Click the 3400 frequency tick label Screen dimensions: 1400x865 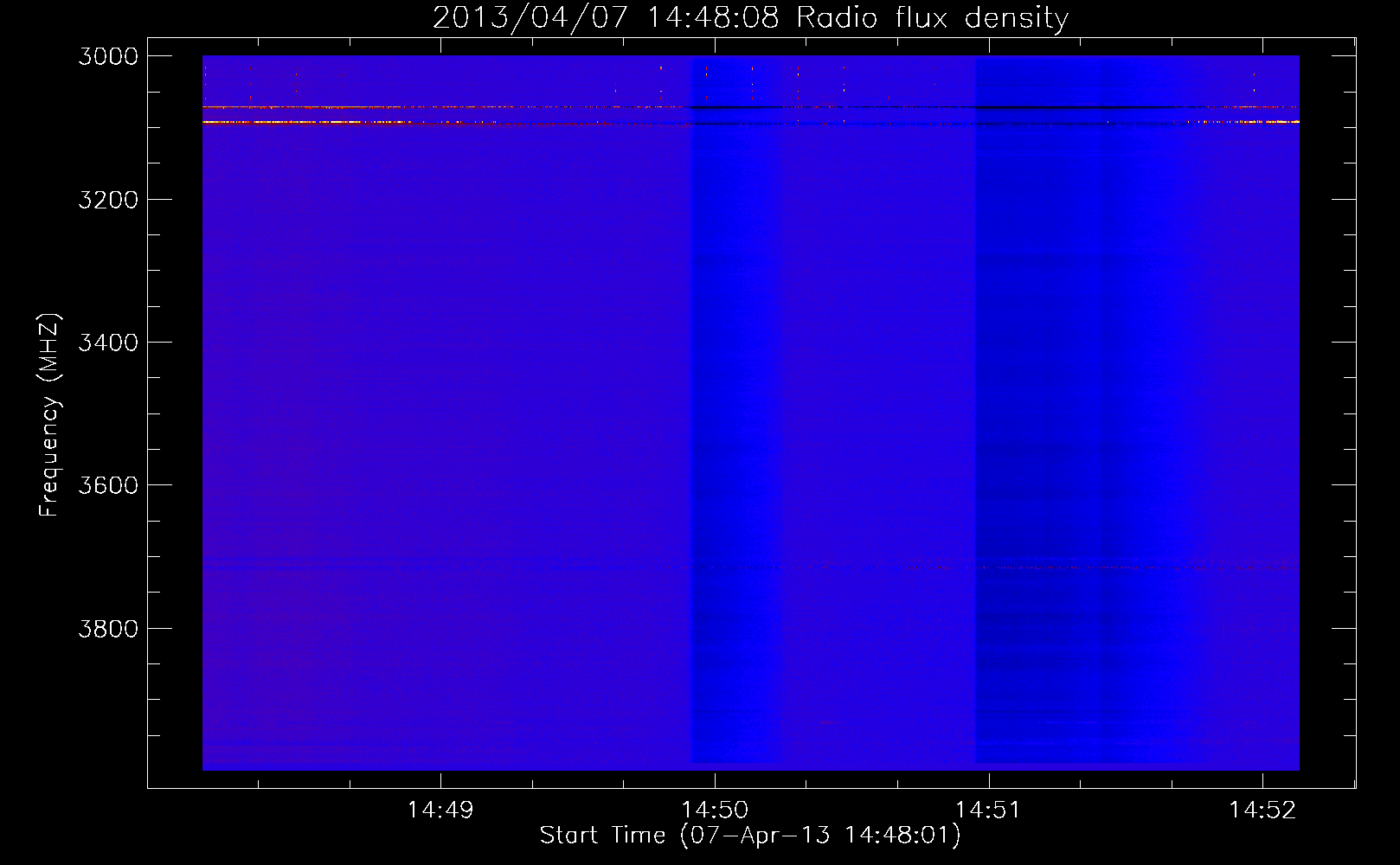click(x=108, y=343)
